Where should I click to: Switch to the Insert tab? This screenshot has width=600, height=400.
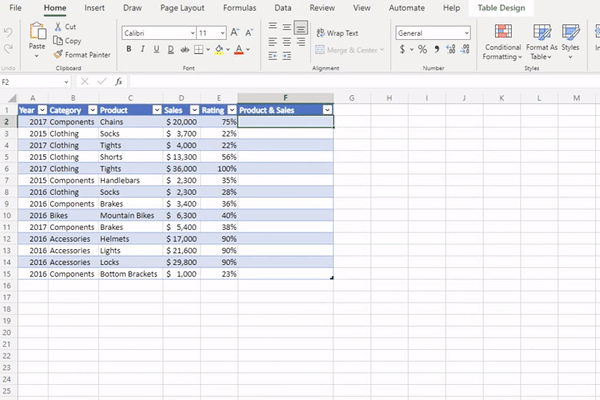pos(95,8)
